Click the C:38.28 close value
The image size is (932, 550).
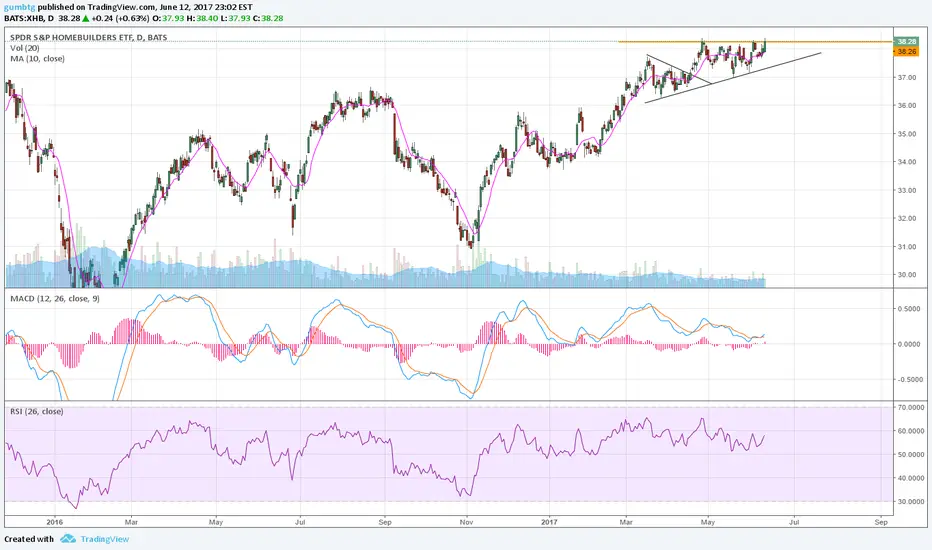pyautogui.click(x=268, y=18)
